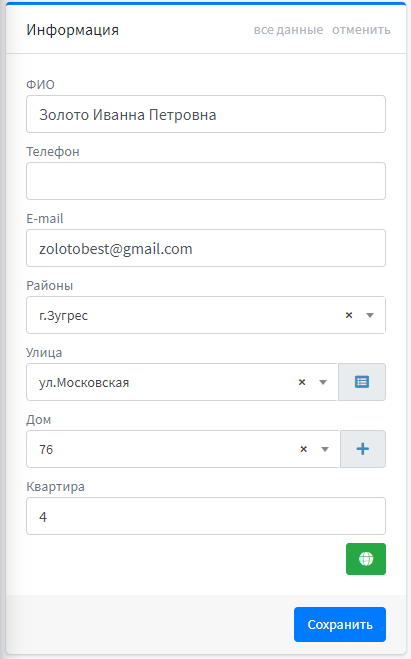Image resolution: width=411 pixels, height=659 pixels.
Task: Click the selected house number 76
Action: pyautogui.click(x=46, y=449)
